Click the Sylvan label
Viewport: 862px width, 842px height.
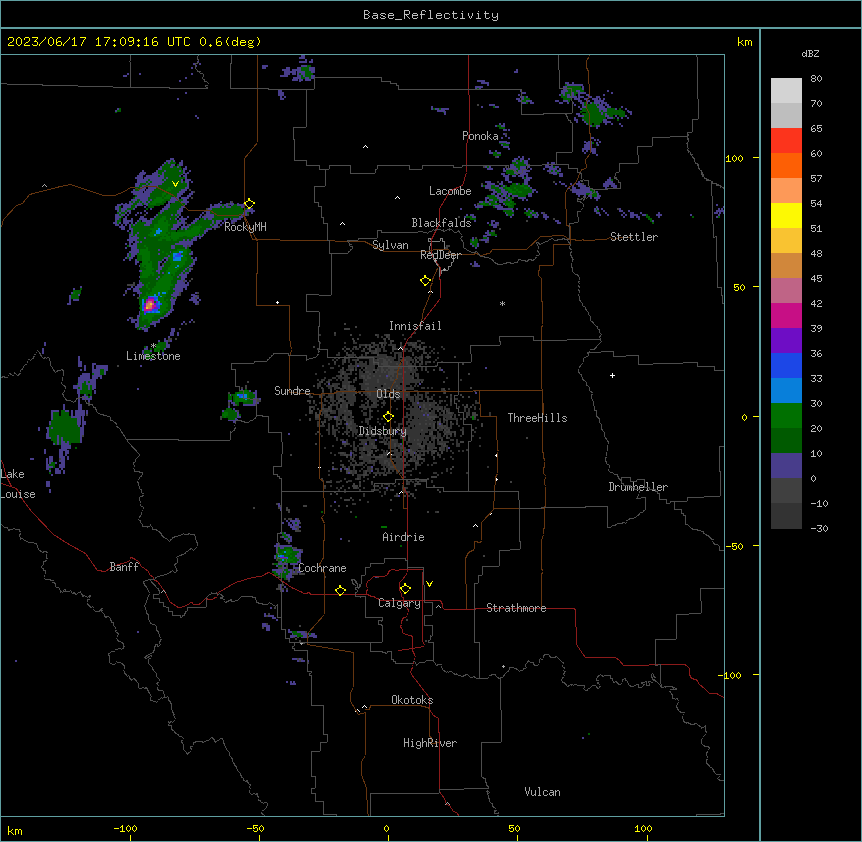pos(390,245)
